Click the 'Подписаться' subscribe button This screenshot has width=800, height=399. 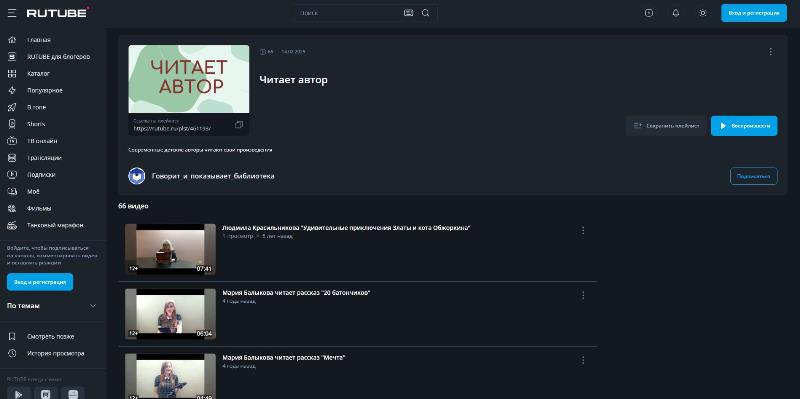754,176
